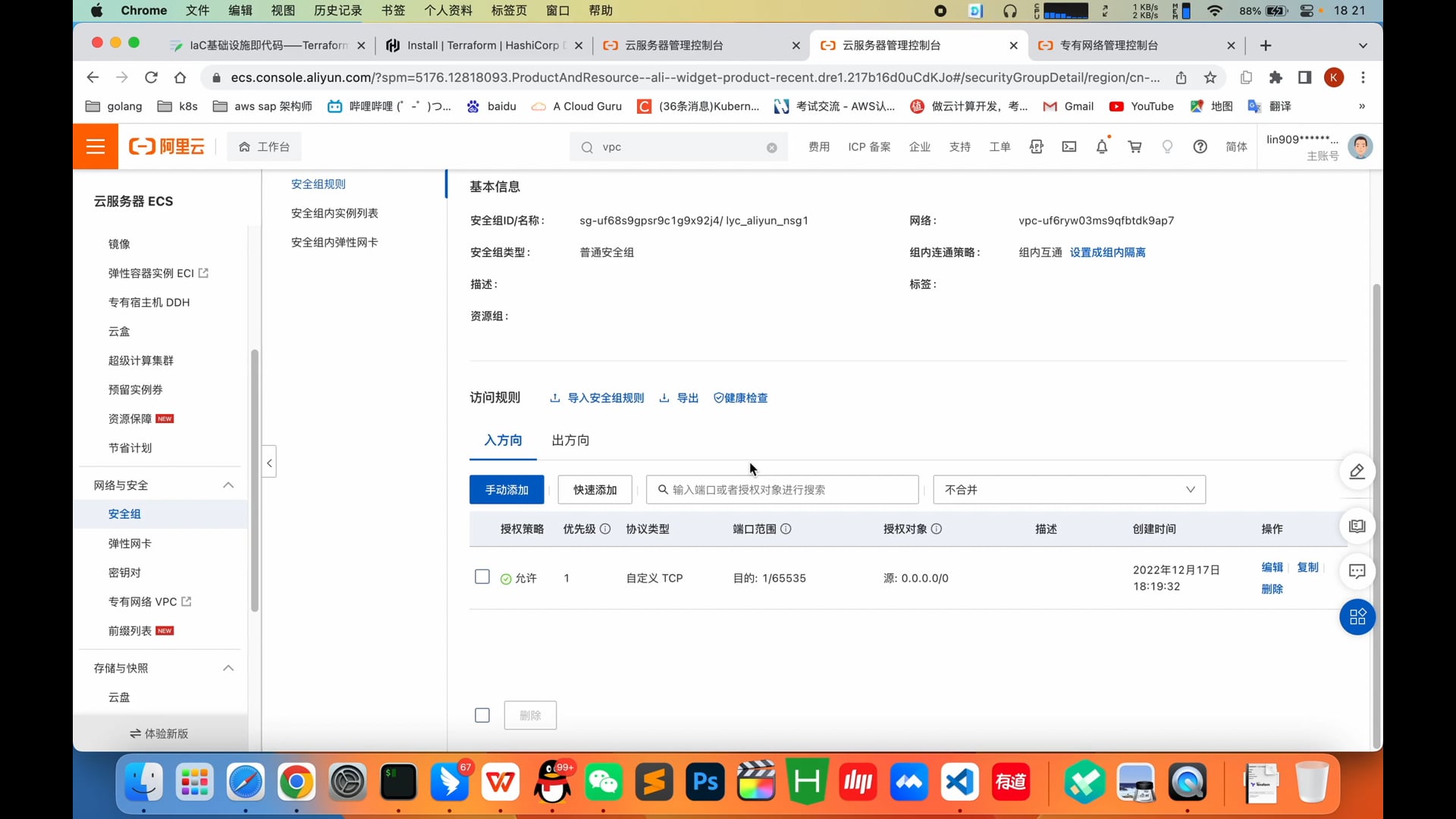
Task: Select the TCP rule row checkbox
Action: pos(482,577)
